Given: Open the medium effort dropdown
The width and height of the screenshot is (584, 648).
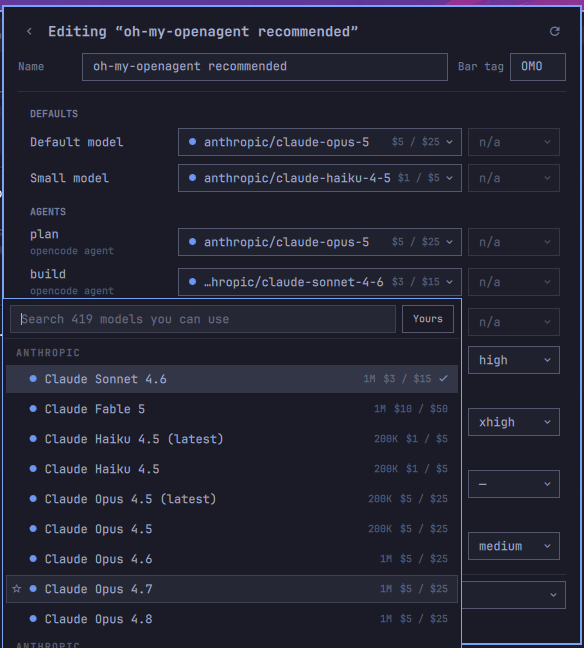Looking at the screenshot, I should (x=514, y=546).
